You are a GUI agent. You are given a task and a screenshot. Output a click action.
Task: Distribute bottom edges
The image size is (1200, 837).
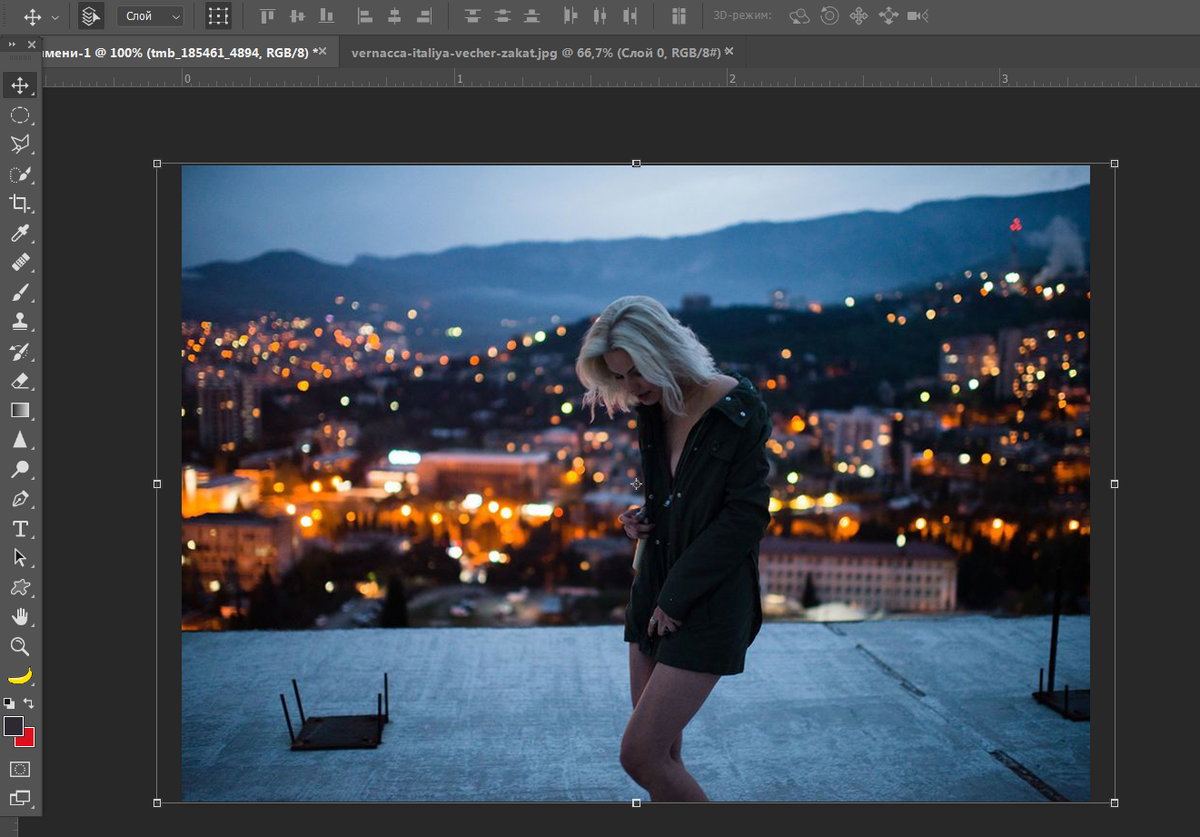(532, 16)
